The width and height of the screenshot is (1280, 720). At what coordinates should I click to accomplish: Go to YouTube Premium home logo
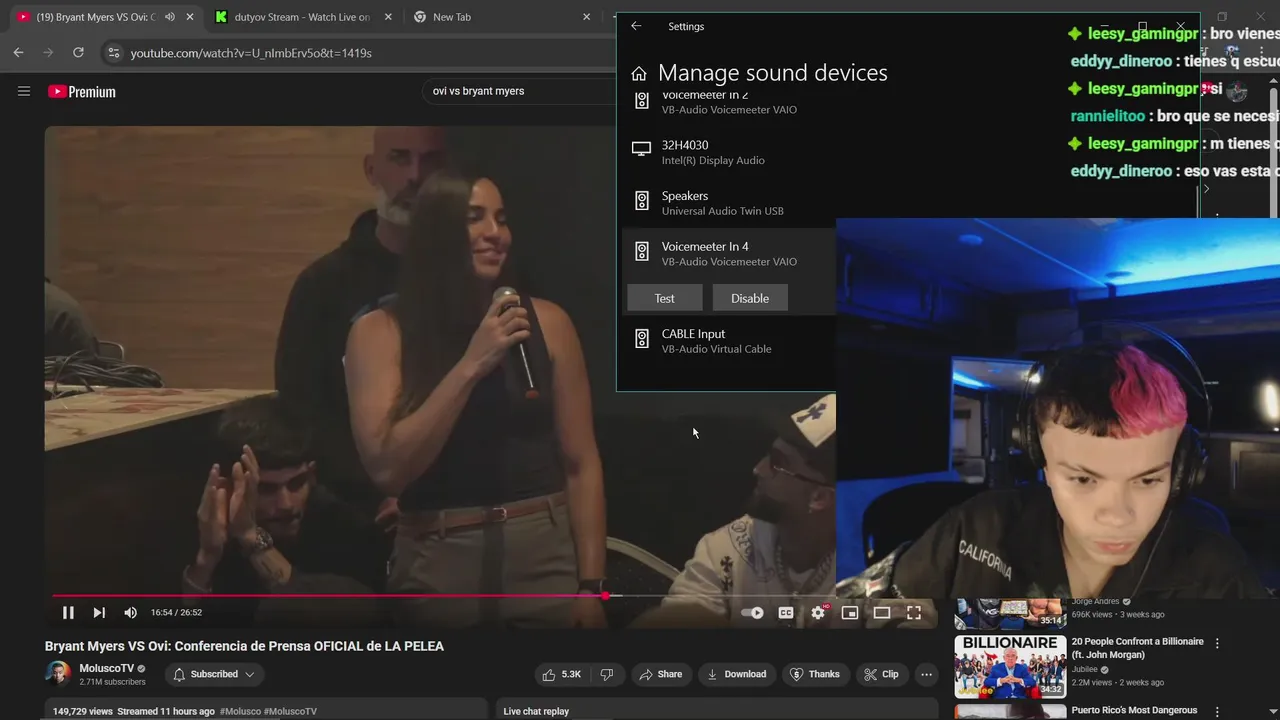(82, 91)
